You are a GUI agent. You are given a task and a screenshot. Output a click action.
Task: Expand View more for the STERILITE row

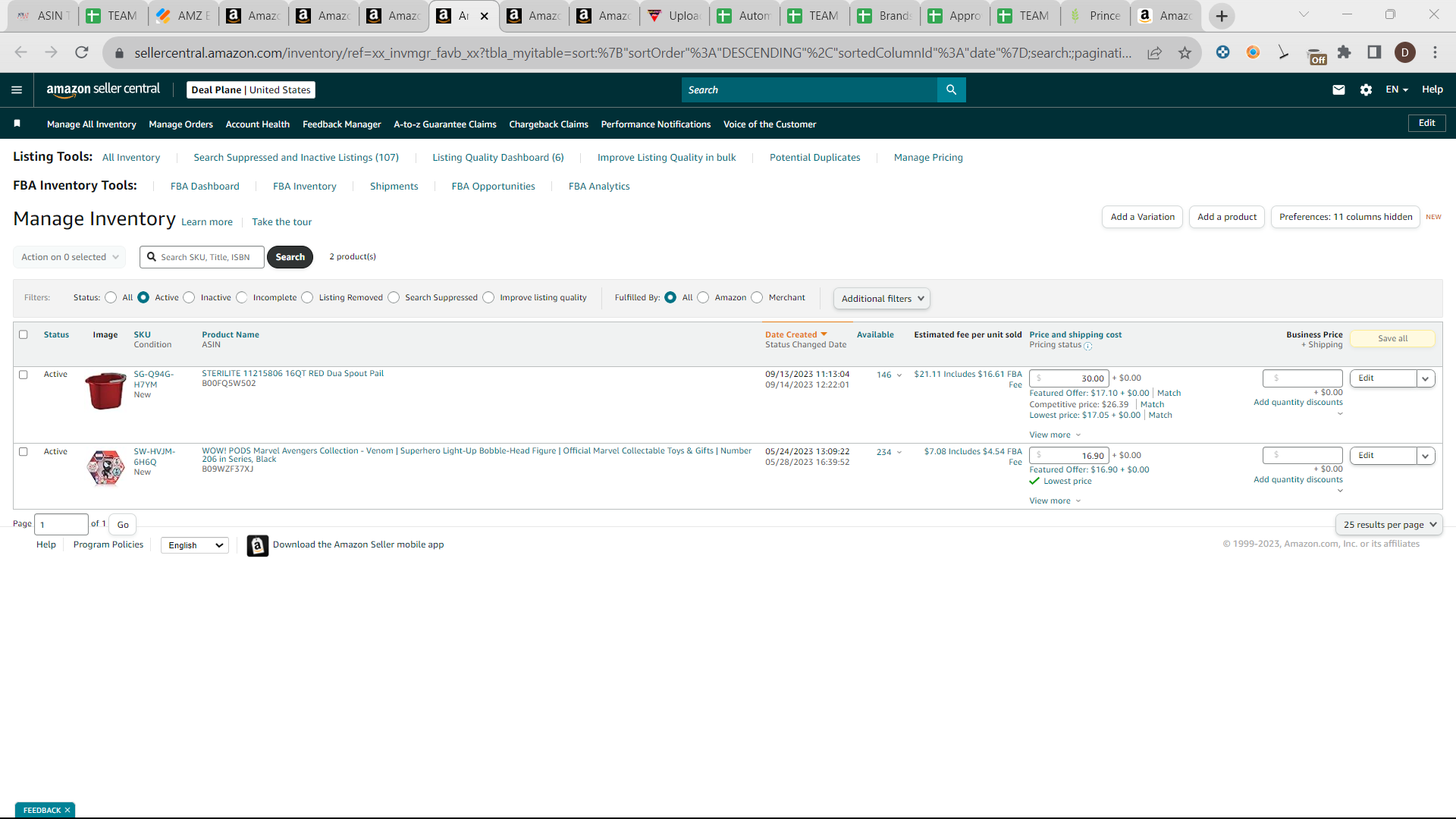click(x=1055, y=435)
